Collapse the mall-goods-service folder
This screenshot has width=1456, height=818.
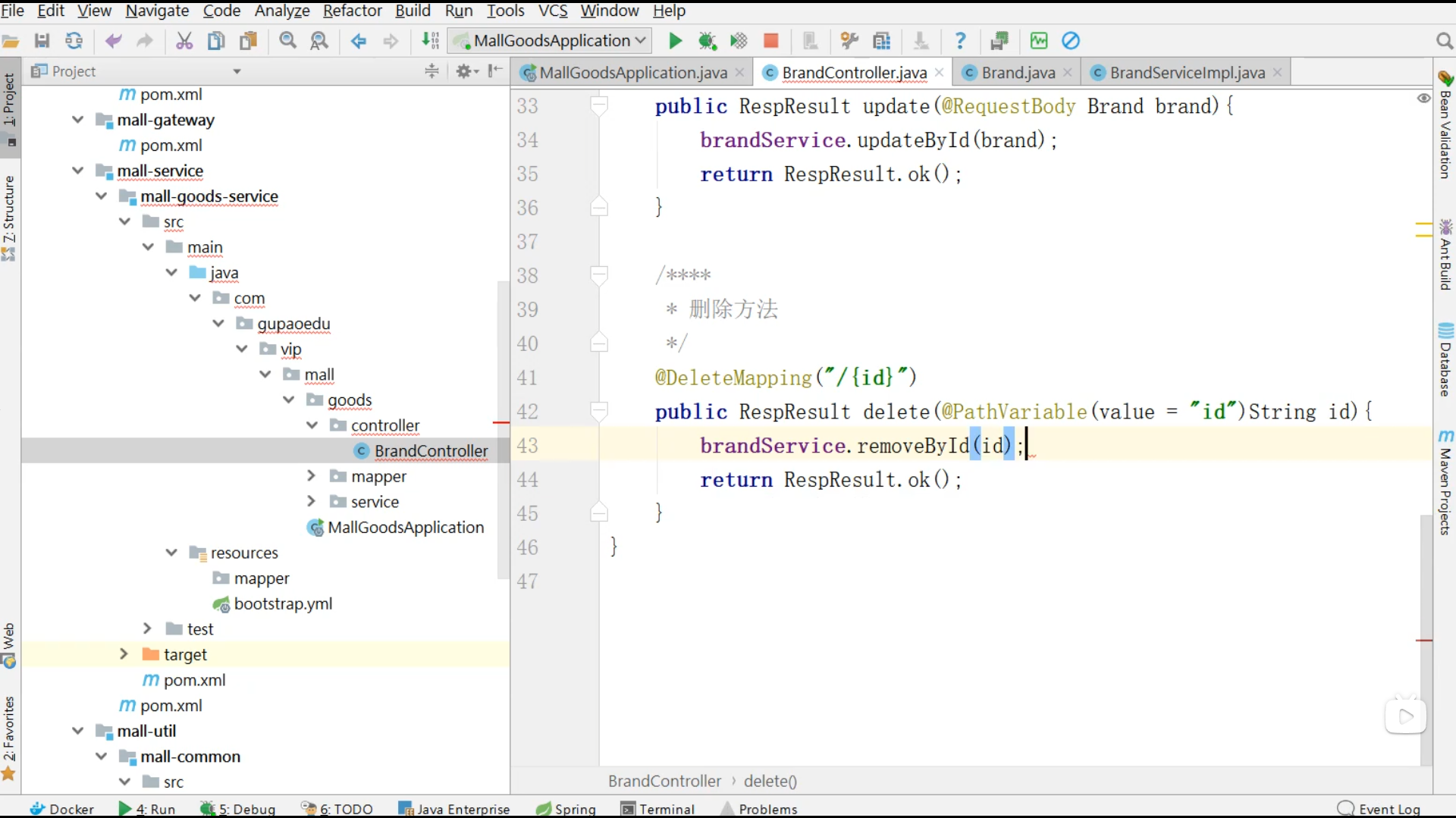coord(101,196)
